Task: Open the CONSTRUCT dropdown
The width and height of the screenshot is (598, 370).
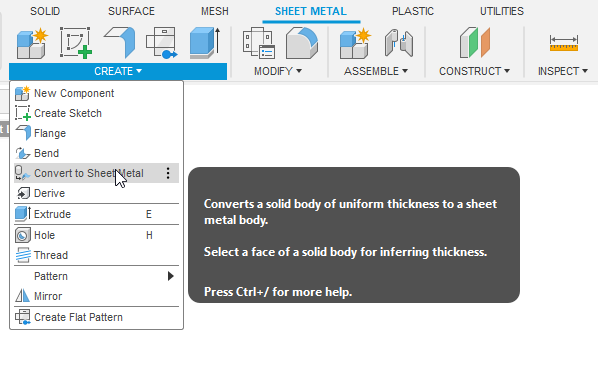Action: tap(474, 71)
